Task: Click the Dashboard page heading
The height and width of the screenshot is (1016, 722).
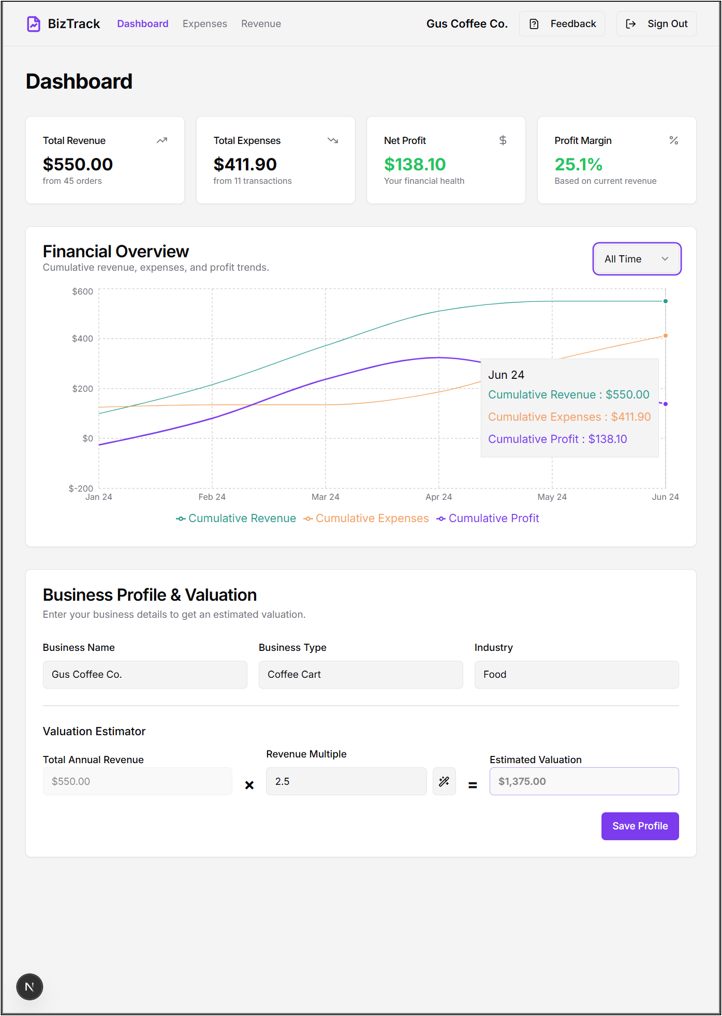Action: 79,82
